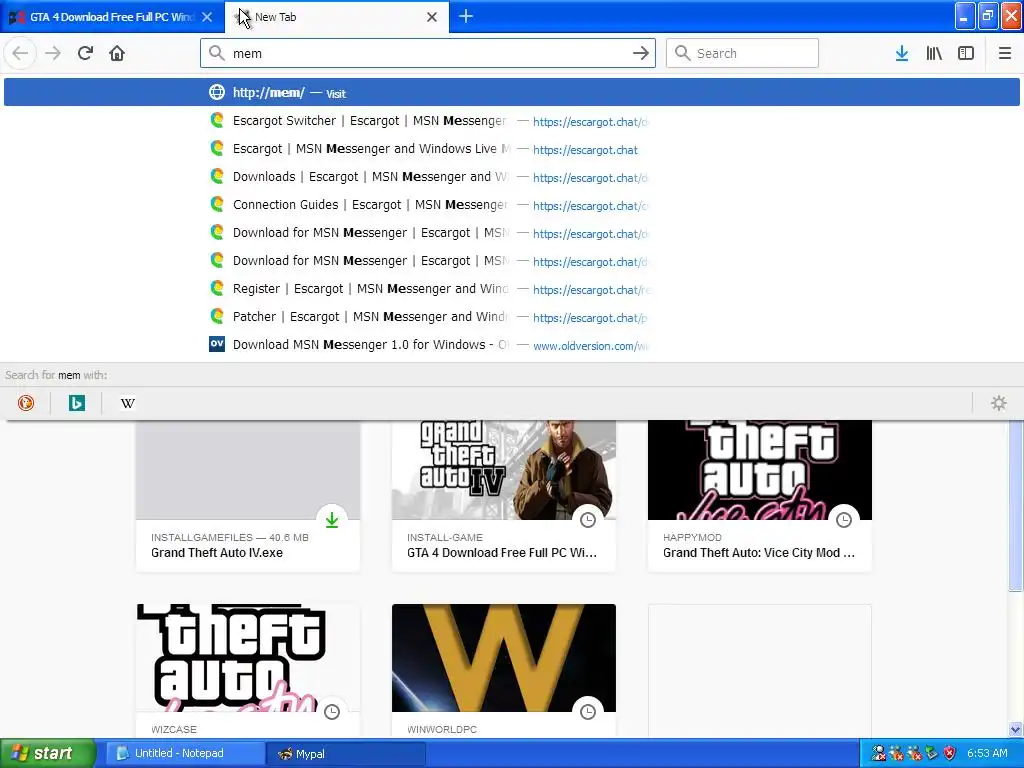Open the Windows start button
1024x768 pixels.
tap(47, 753)
